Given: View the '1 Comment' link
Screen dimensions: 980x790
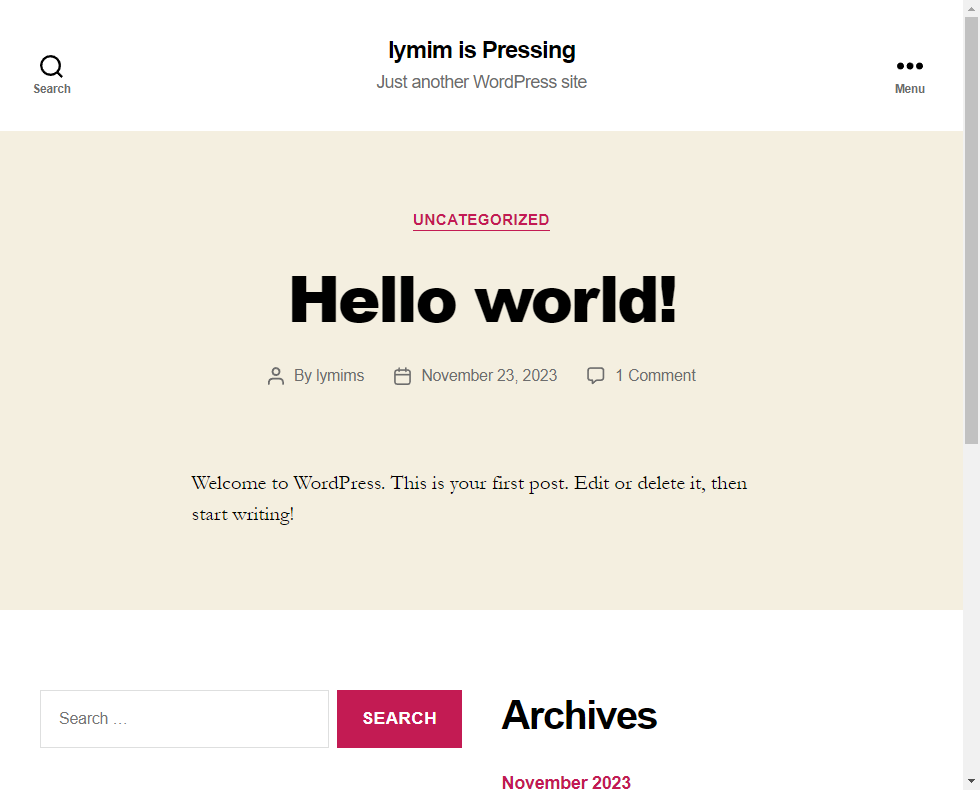Looking at the screenshot, I should click(x=655, y=376).
